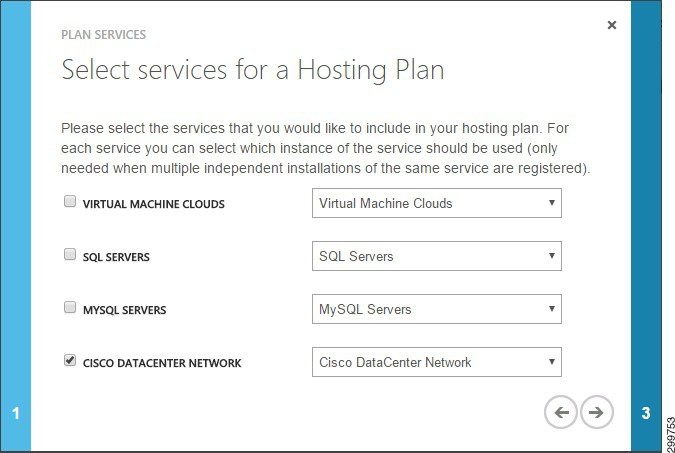The width and height of the screenshot is (675, 453).
Task: Jump to wizard step 1 strip
Action: pos(15,226)
